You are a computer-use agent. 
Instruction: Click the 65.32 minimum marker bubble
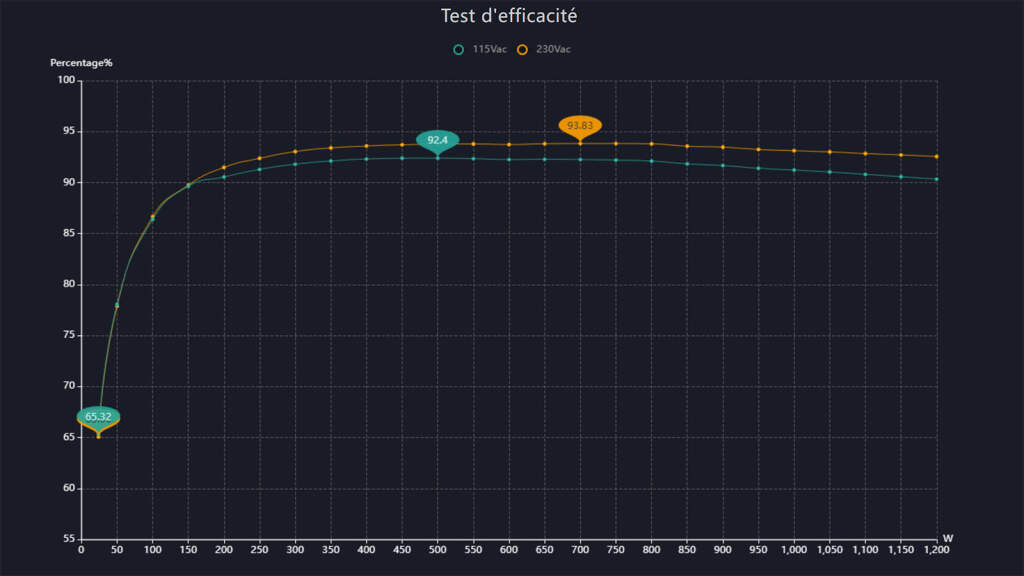click(98, 416)
